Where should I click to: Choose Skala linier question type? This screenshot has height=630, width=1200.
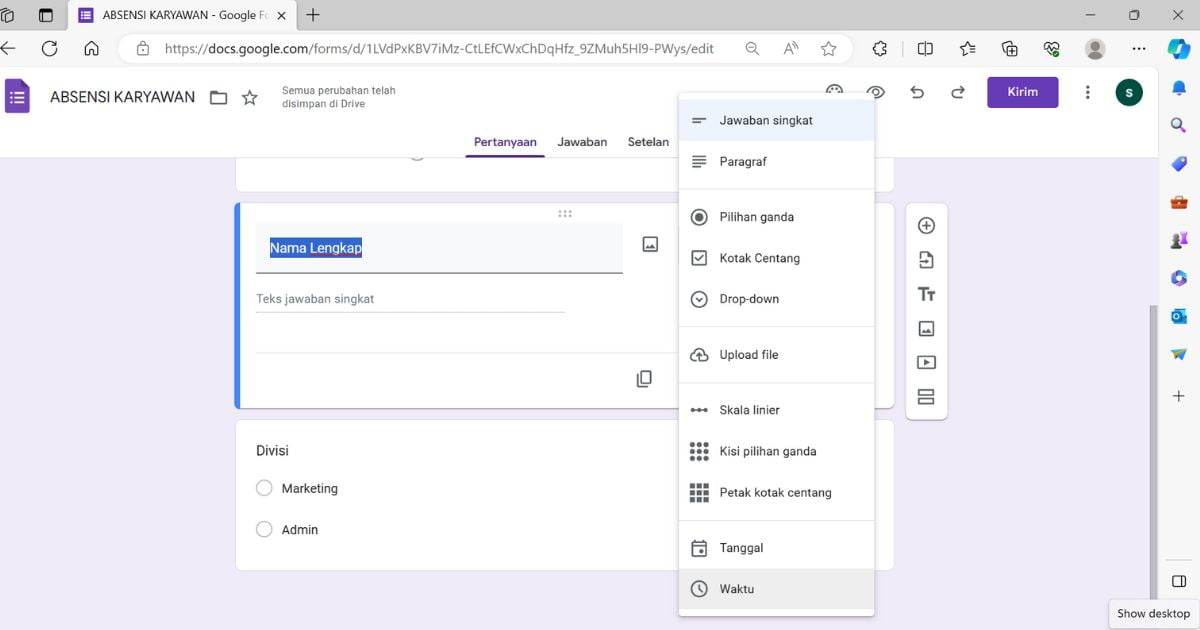[776, 410]
